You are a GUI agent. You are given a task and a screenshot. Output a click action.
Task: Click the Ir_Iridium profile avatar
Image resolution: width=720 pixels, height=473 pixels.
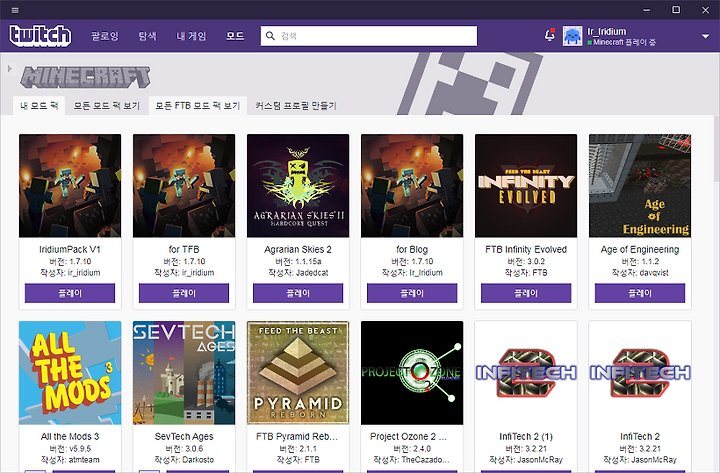[x=572, y=36]
